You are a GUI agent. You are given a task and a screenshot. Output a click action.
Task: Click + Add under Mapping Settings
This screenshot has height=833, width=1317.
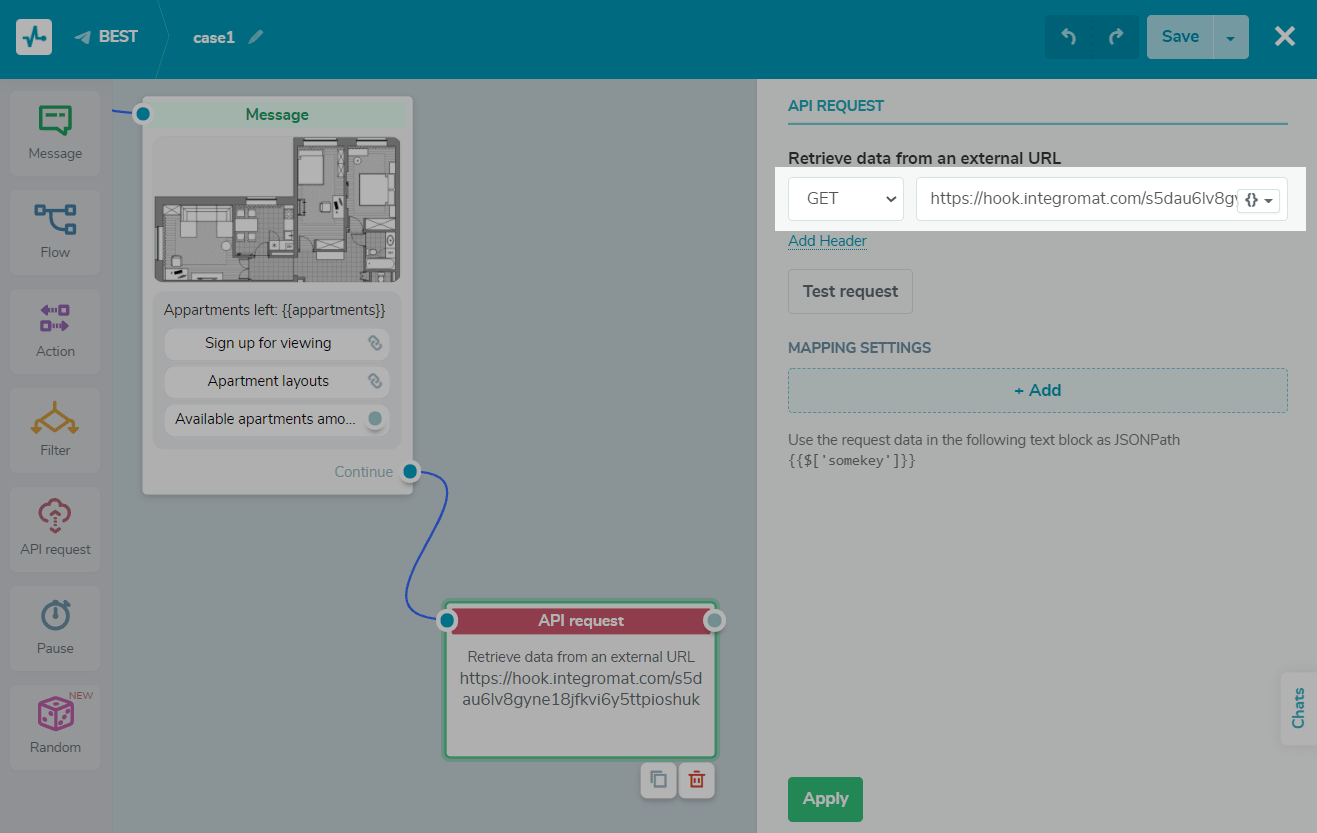coord(1037,390)
